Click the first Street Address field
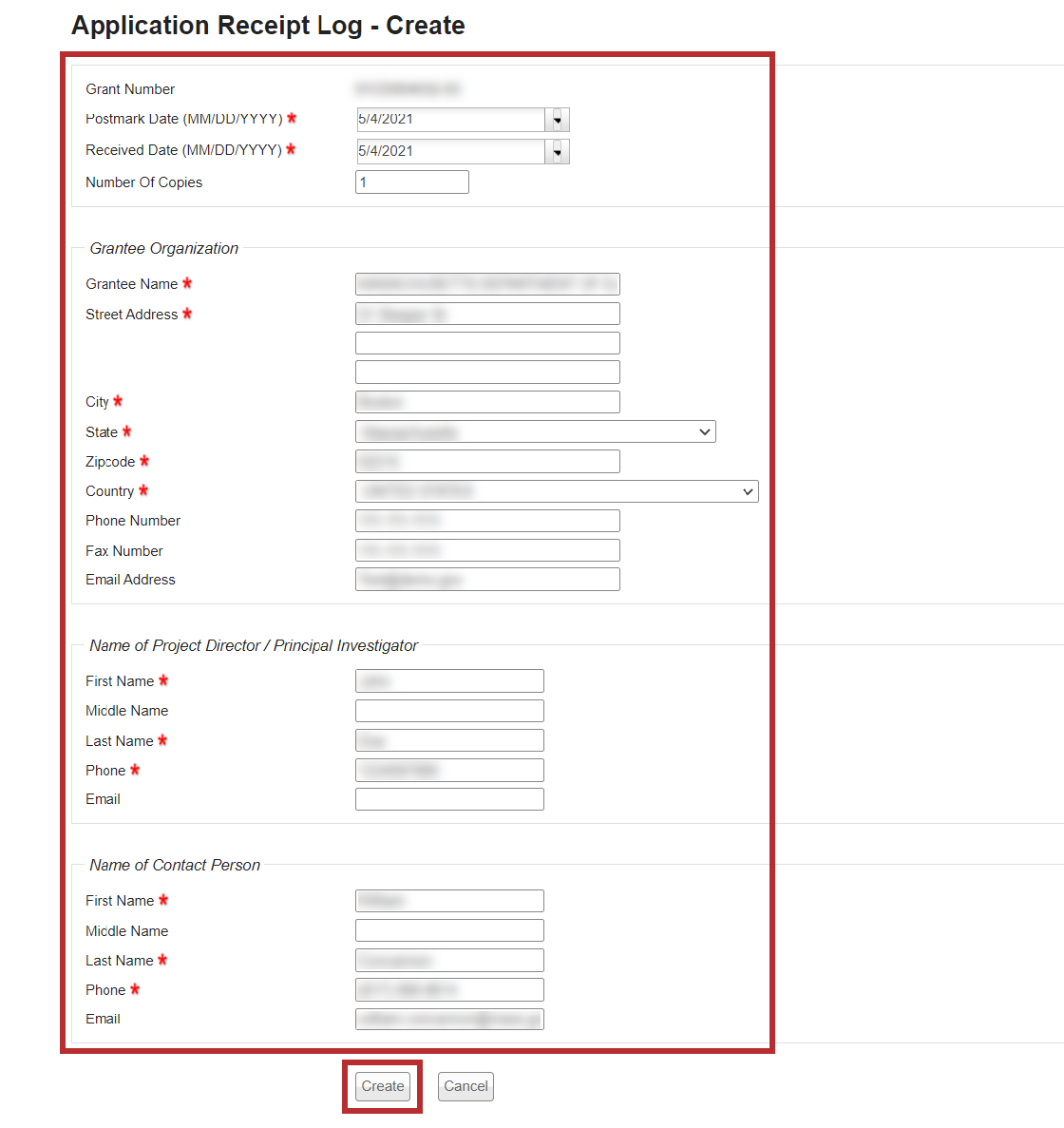The width and height of the screenshot is (1064, 1128). point(487,314)
